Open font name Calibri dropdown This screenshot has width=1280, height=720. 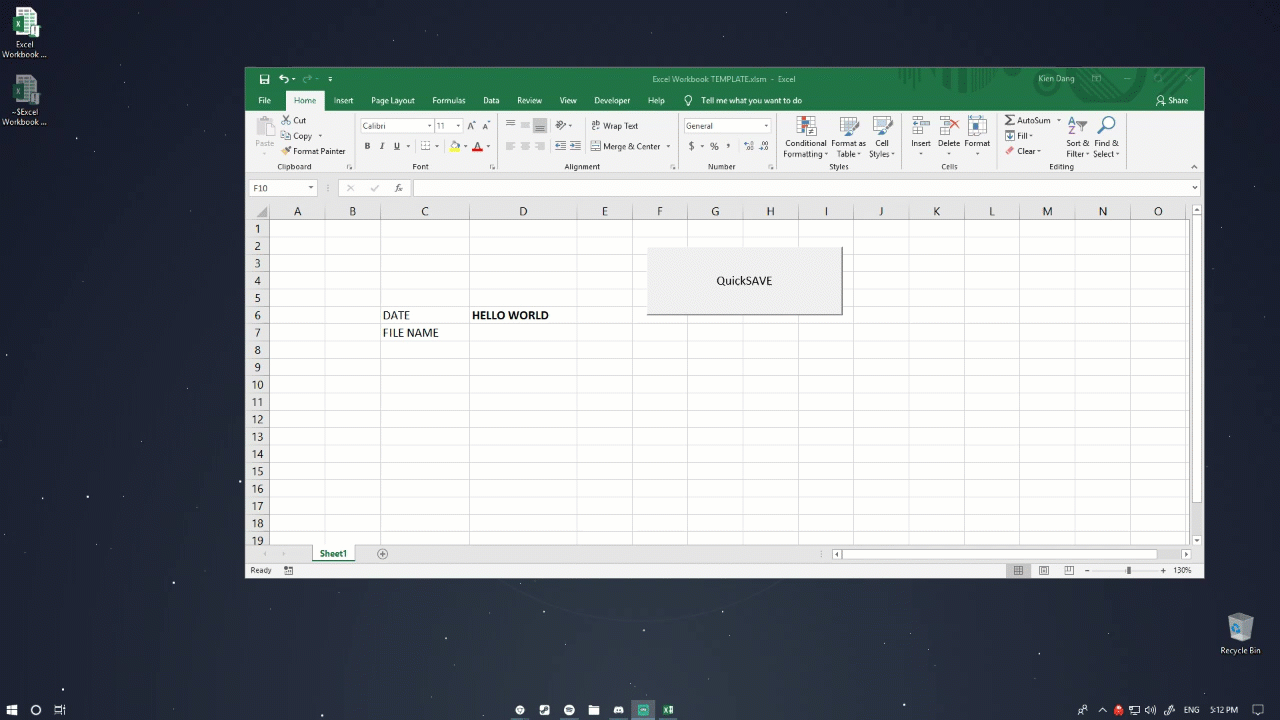(x=430, y=126)
